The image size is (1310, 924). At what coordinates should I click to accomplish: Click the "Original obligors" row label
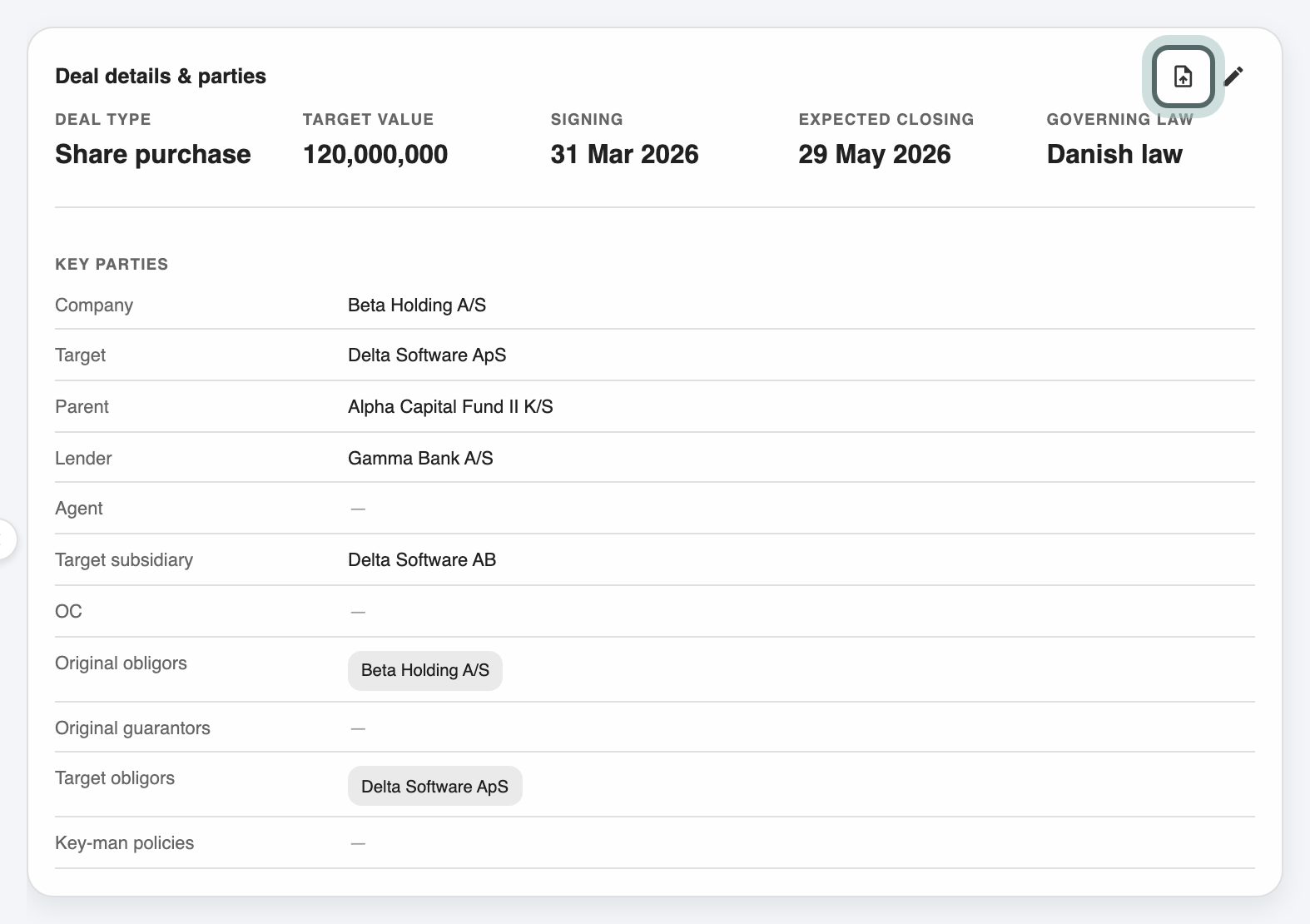[121, 663]
